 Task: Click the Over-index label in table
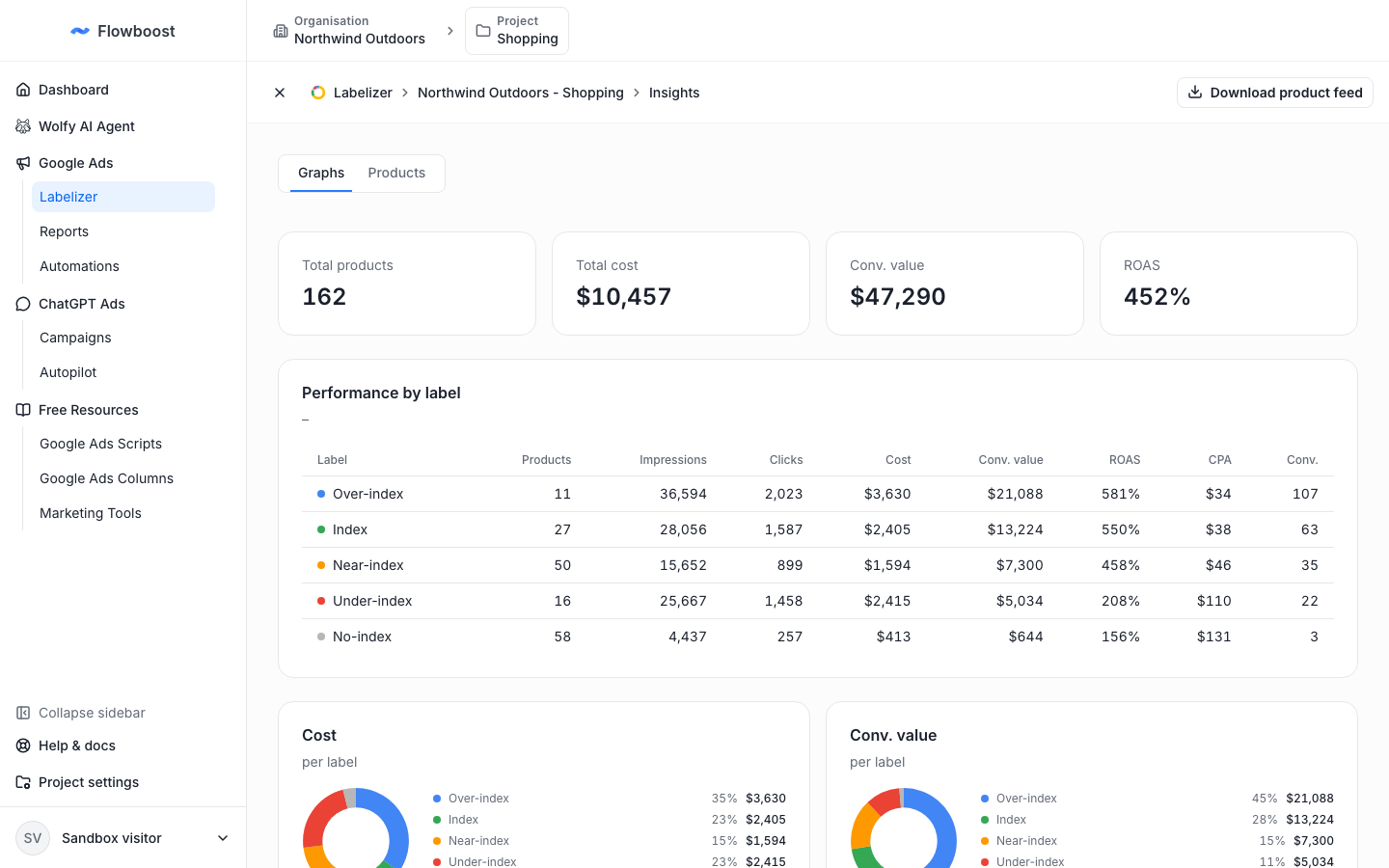368,494
